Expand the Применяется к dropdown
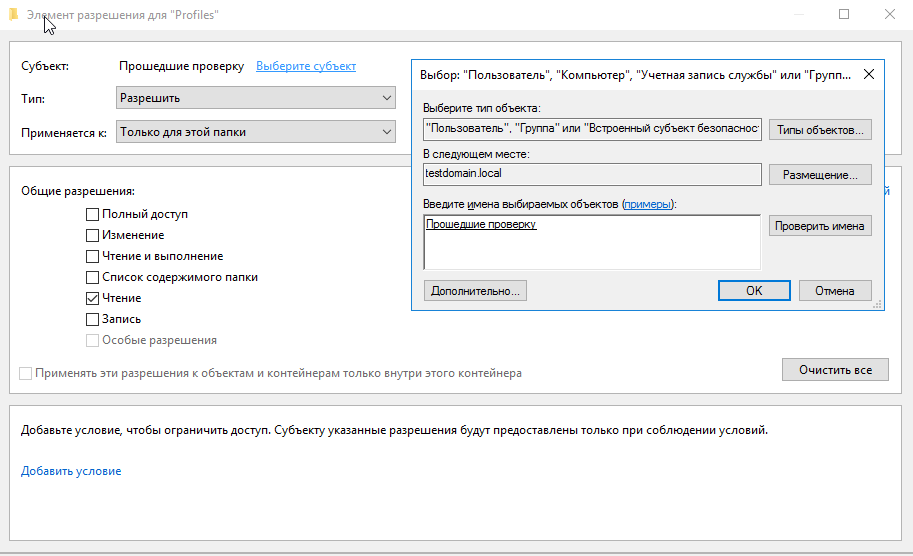Viewport: 913px width, 556px height. coord(255,131)
